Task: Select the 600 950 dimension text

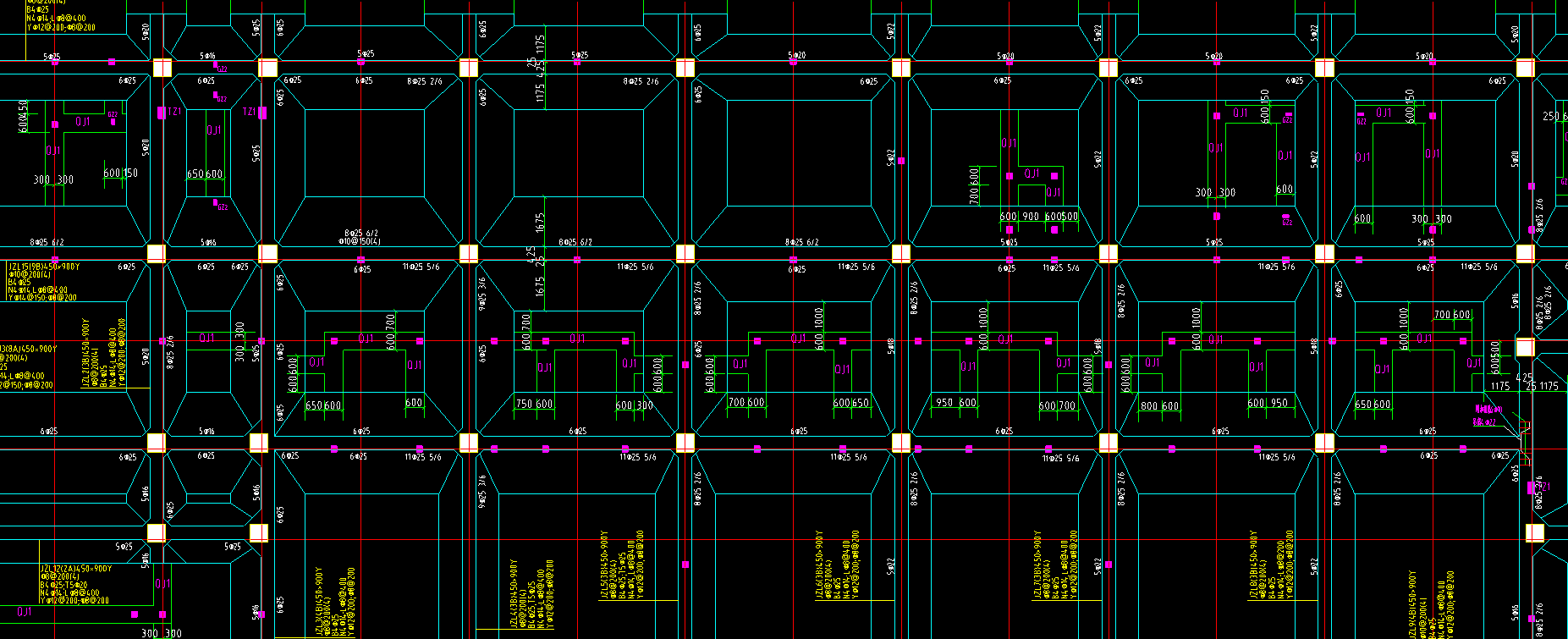Action: (x=1268, y=403)
